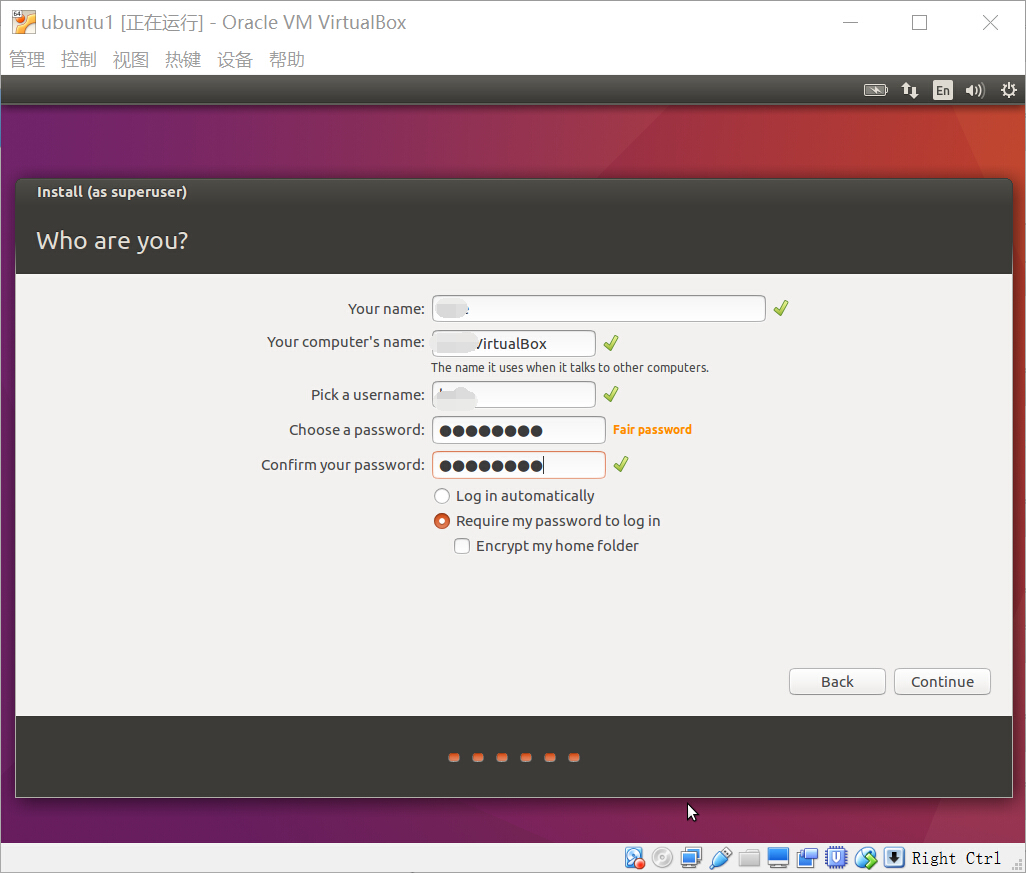
Task: Open the Ubuntu system power gear menu
Action: coord(1008,90)
